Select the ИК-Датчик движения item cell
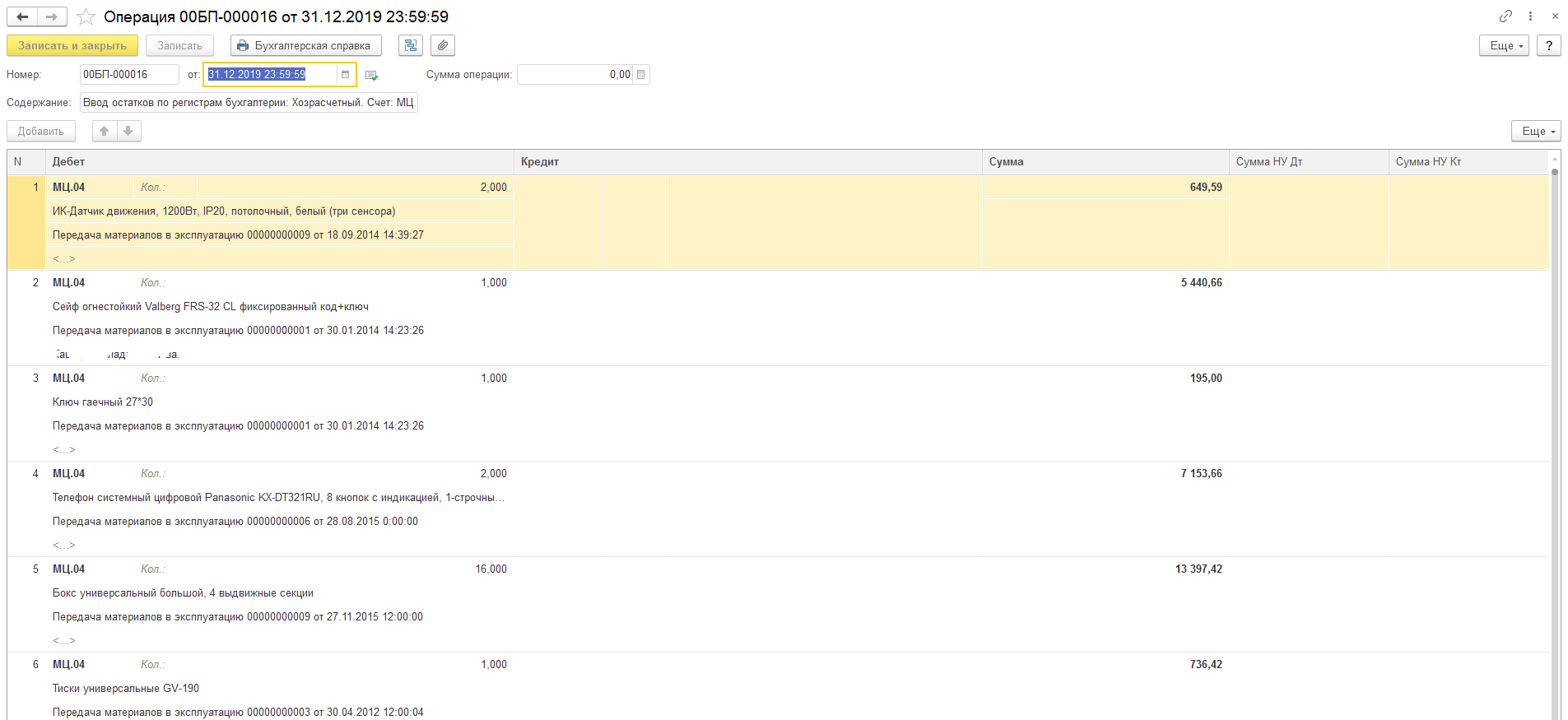This screenshot has width=1568, height=720. click(280, 211)
